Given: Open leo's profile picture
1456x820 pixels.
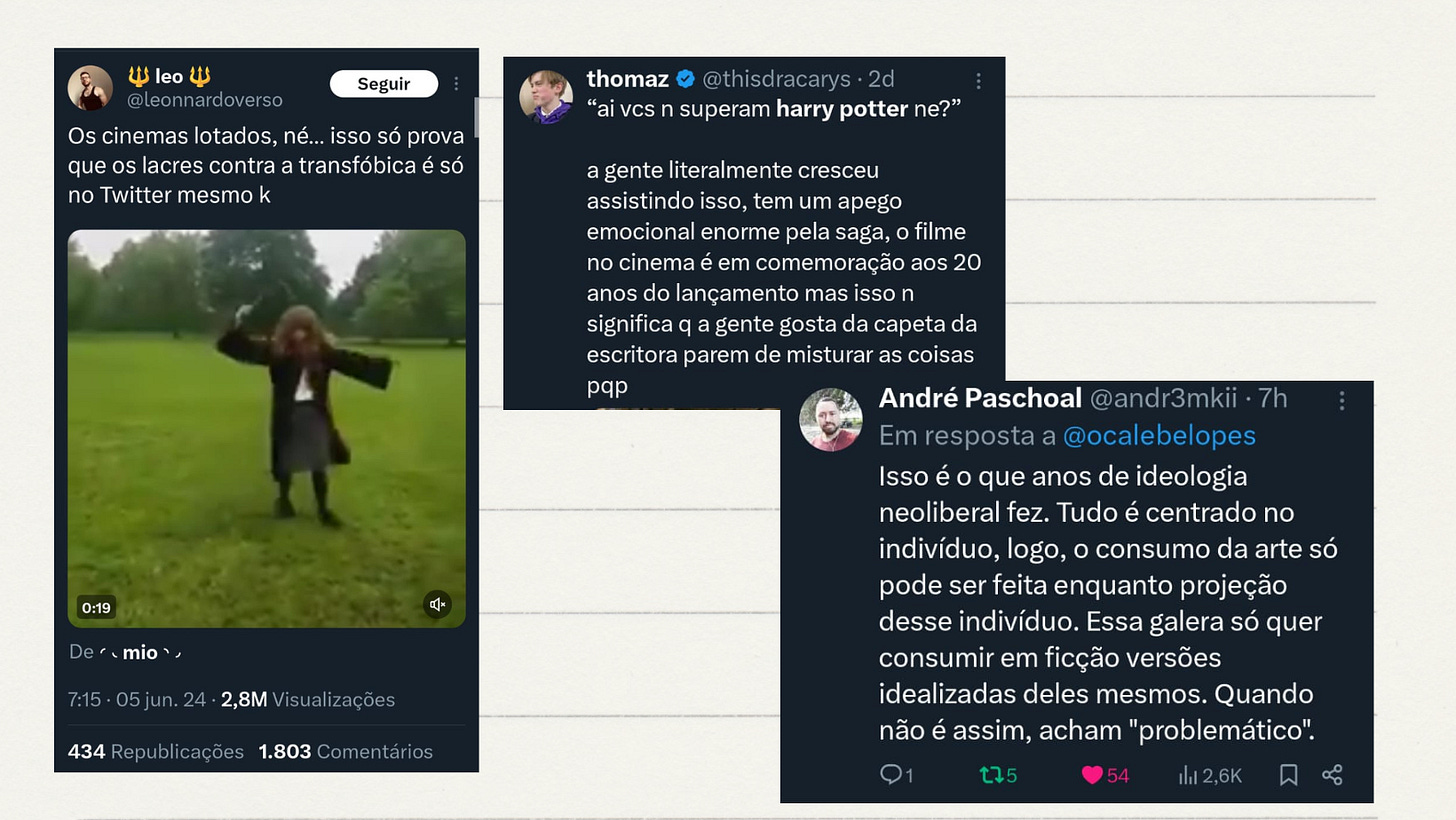Looking at the screenshot, I should pos(90,88).
